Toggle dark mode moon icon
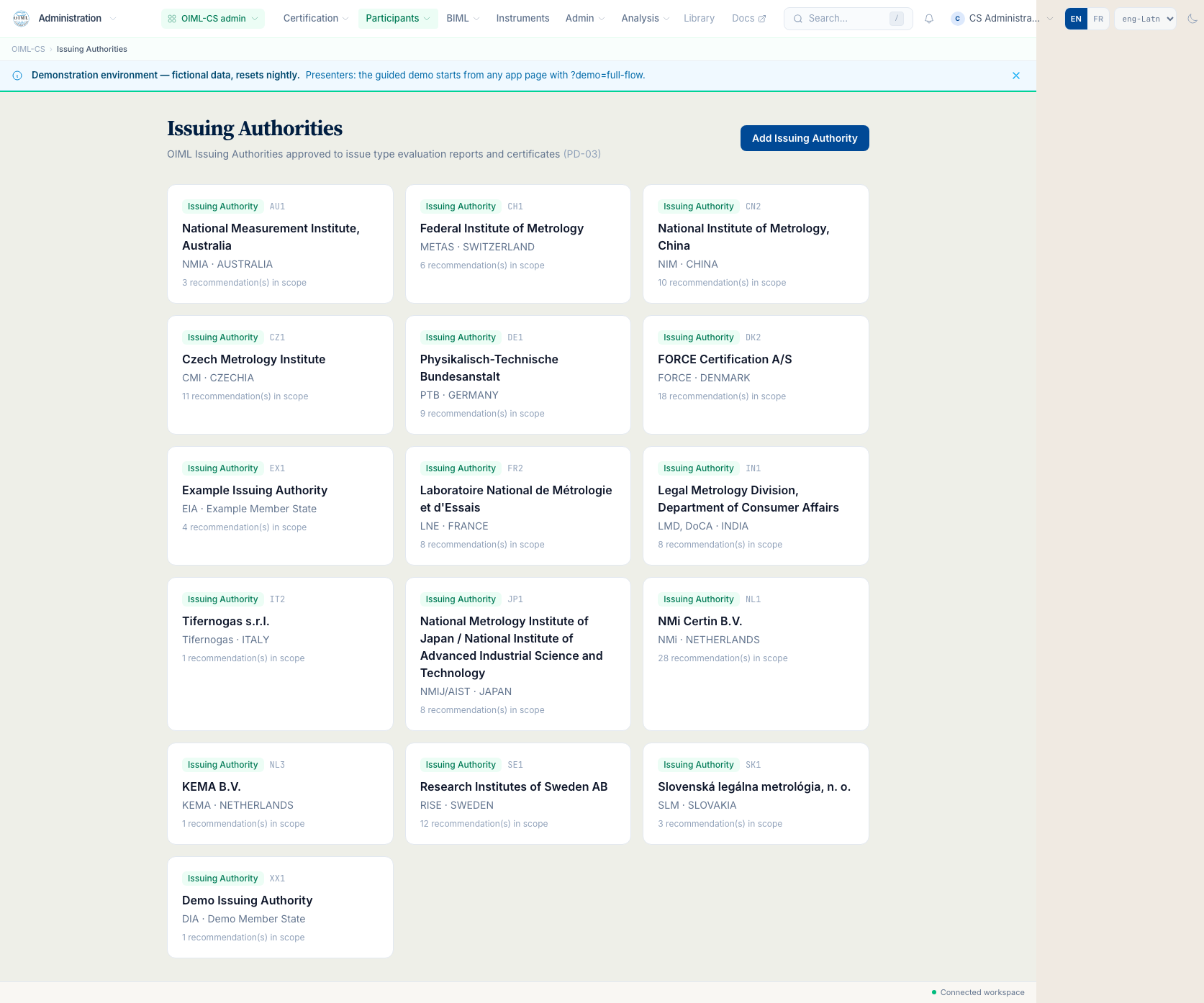The image size is (1204, 1003). [x=1192, y=19]
